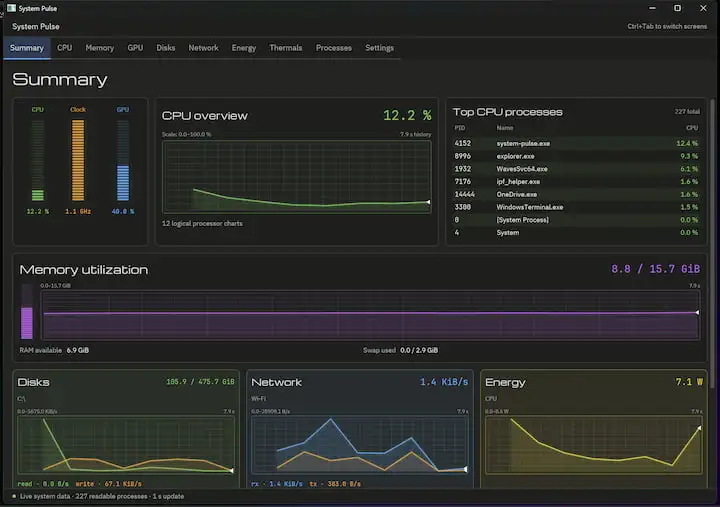The width and height of the screenshot is (720, 507).
Task: Click the PID column header
Action: pos(460,128)
